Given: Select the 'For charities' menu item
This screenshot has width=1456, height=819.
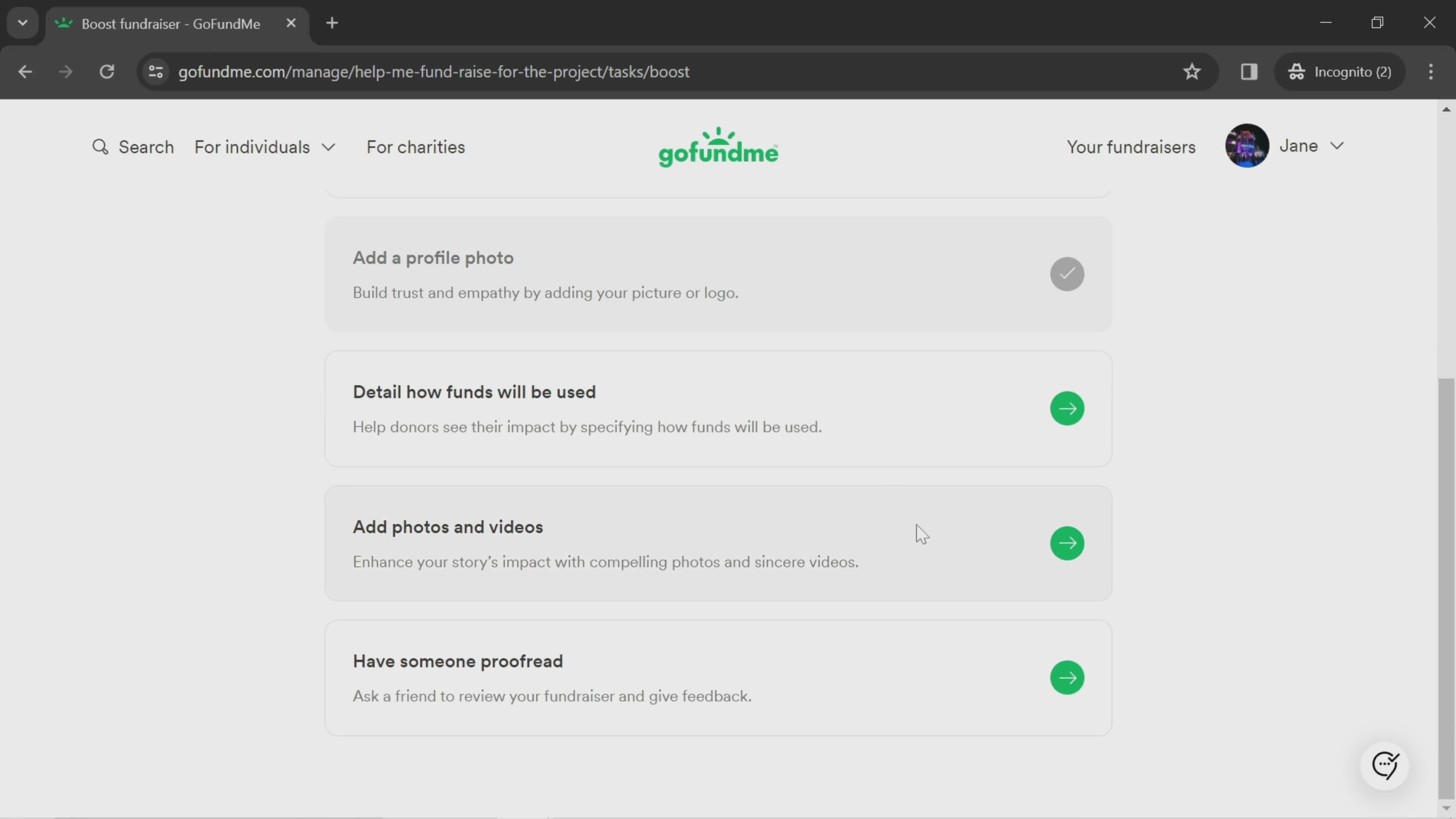Looking at the screenshot, I should click(x=415, y=147).
